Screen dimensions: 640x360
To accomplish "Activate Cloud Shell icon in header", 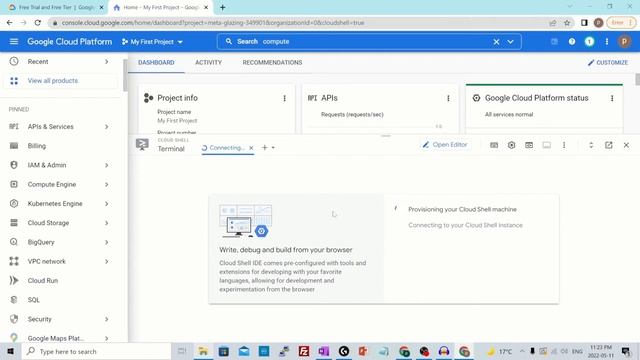I will [x=554, y=42].
